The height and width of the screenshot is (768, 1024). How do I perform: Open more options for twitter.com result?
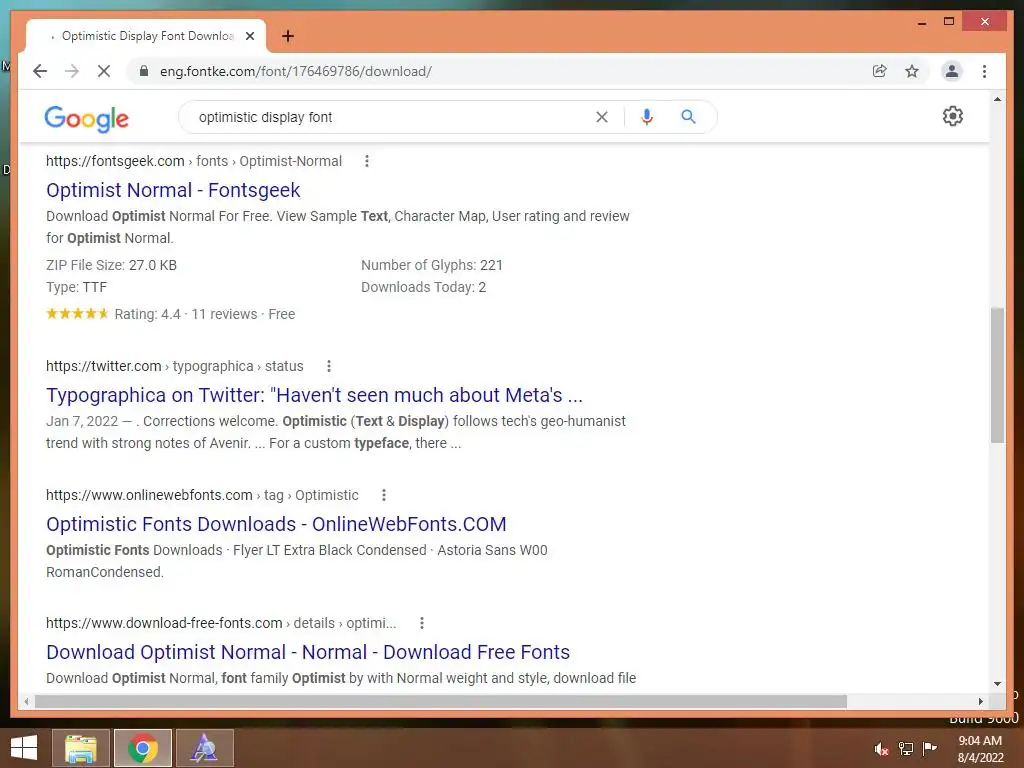329,366
